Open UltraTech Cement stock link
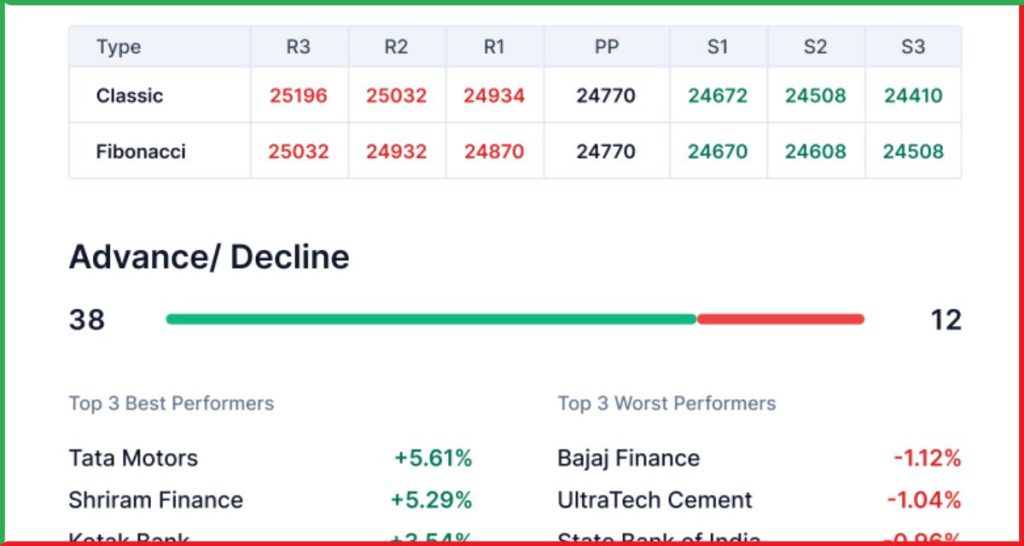 [654, 500]
